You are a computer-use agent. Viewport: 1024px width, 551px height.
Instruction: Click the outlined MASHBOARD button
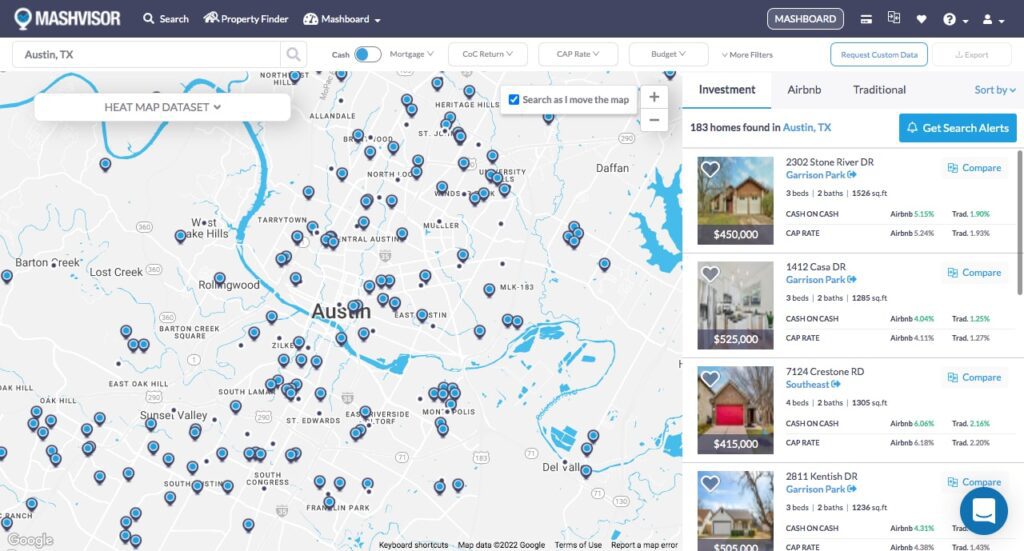point(805,19)
